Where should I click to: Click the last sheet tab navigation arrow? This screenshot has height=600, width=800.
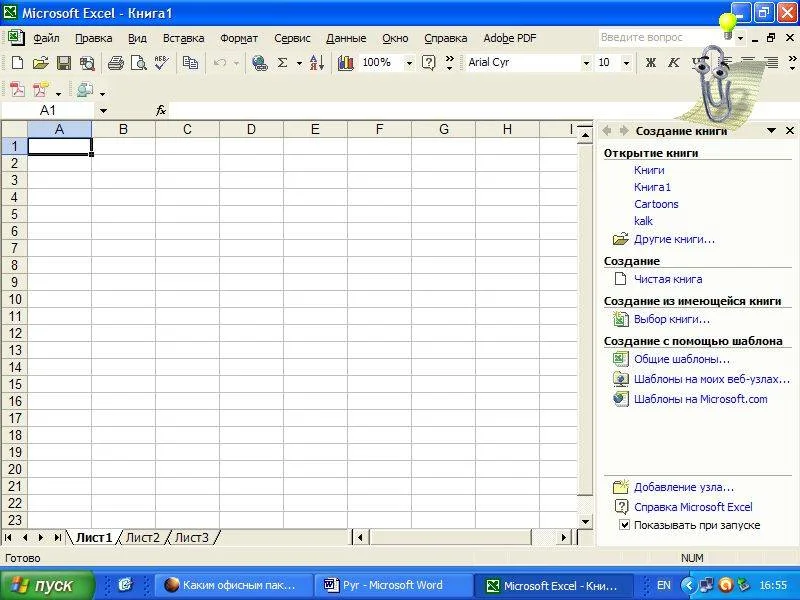[x=58, y=537]
